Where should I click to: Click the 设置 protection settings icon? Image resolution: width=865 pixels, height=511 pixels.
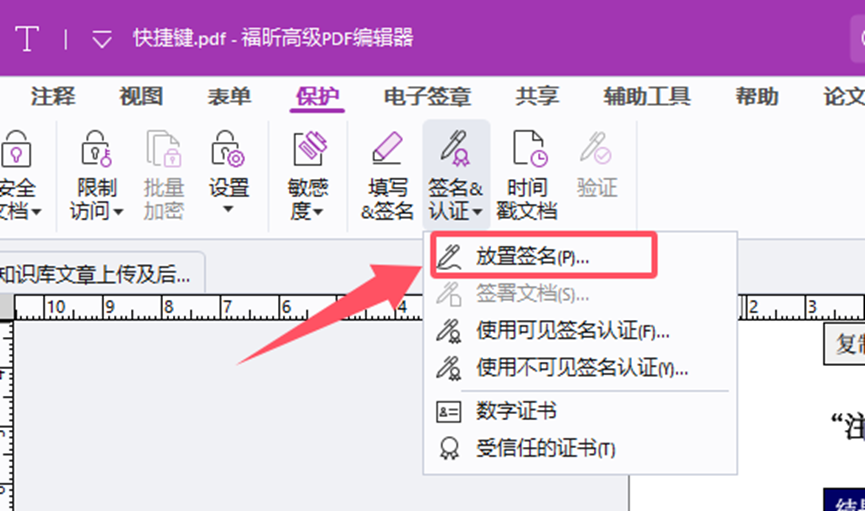228,150
